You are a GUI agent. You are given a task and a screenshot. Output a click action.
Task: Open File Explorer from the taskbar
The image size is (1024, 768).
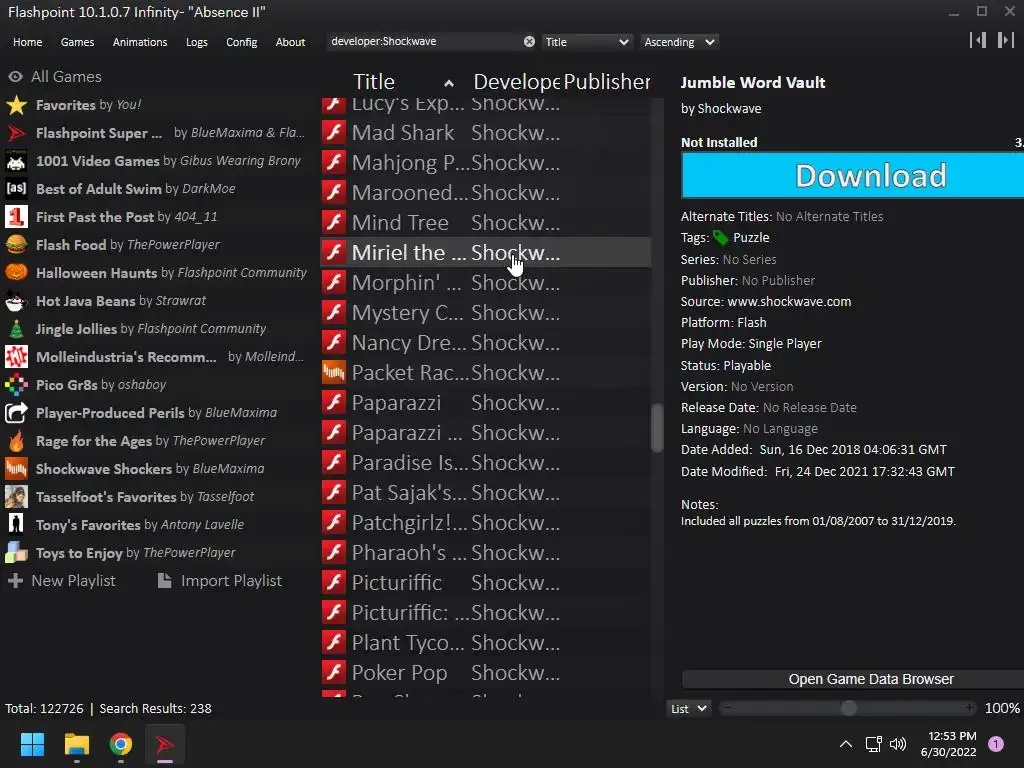[x=76, y=744]
